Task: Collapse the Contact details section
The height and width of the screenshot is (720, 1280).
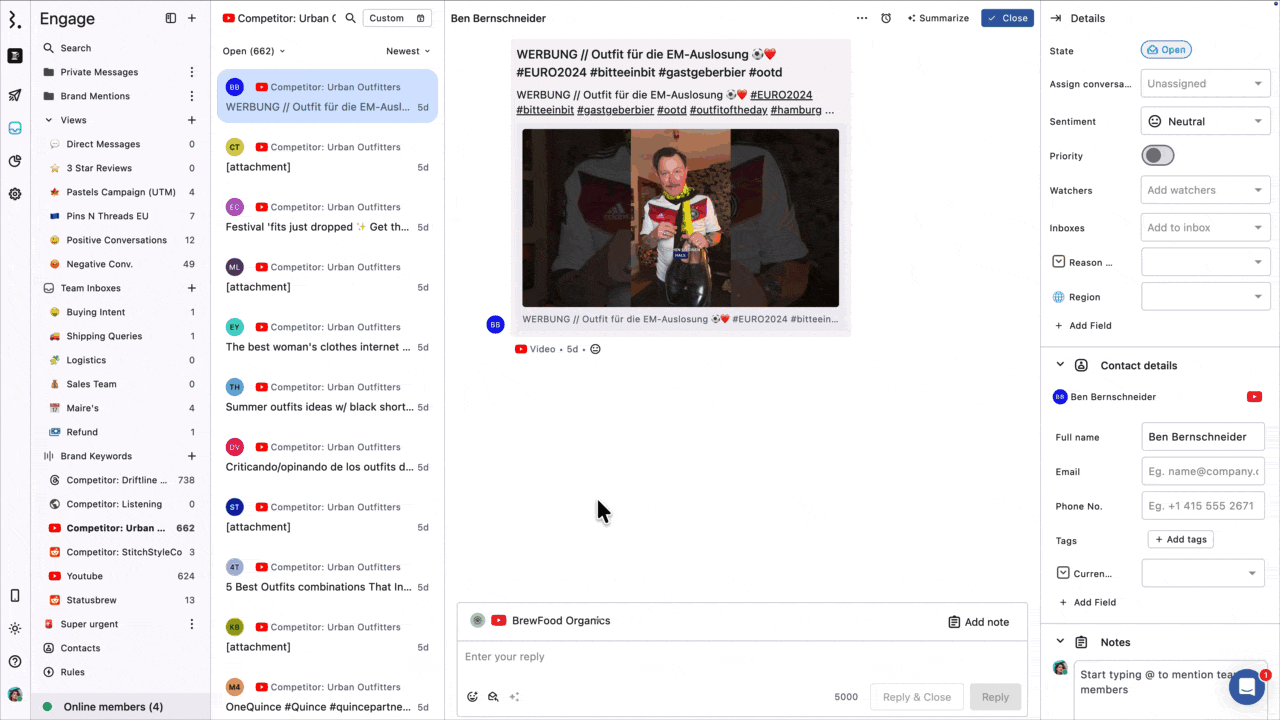Action: (x=1060, y=365)
